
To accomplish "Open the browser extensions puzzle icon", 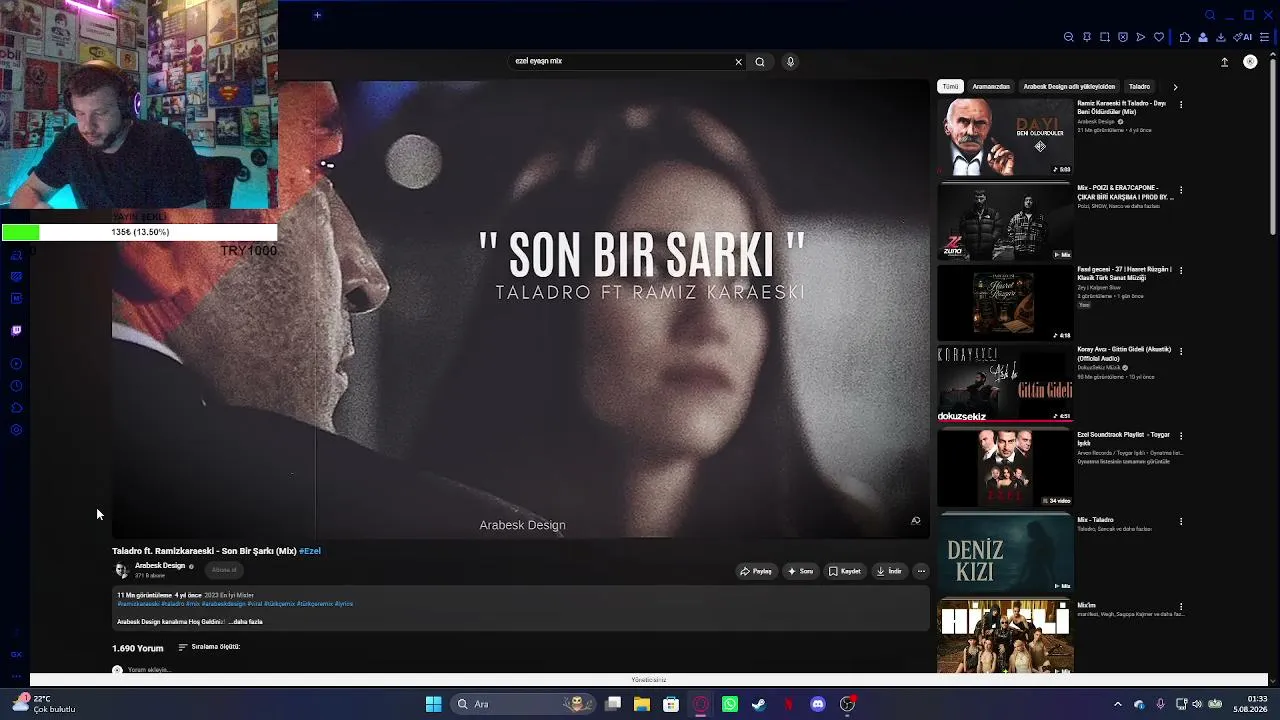I will 1185,37.
